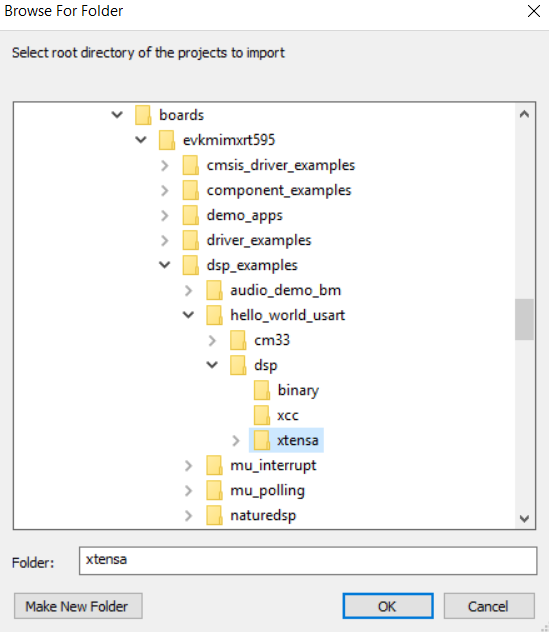Click the audio_demo_bm folder icon
Screen dimensions: 549x632
pos(214,290)
